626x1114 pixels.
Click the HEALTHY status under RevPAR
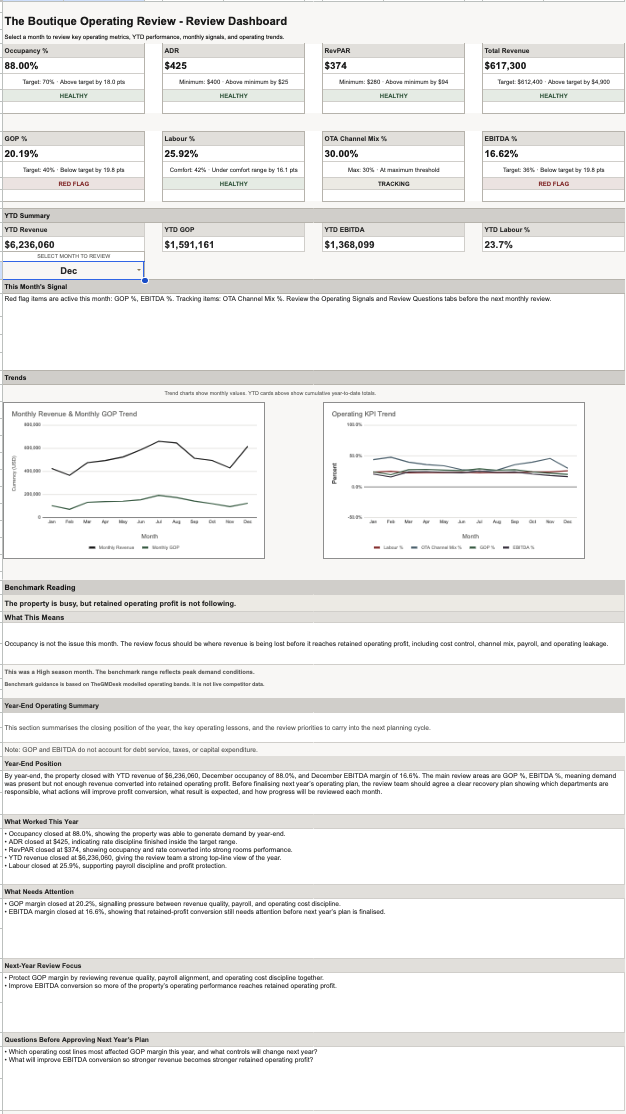(x=394, y=96)
